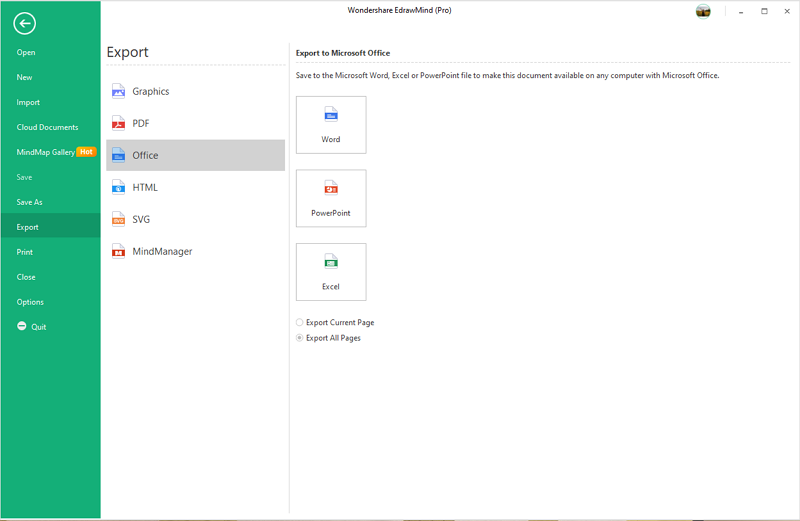Export to Word button
800x521 pixels.
pos(331,125)
